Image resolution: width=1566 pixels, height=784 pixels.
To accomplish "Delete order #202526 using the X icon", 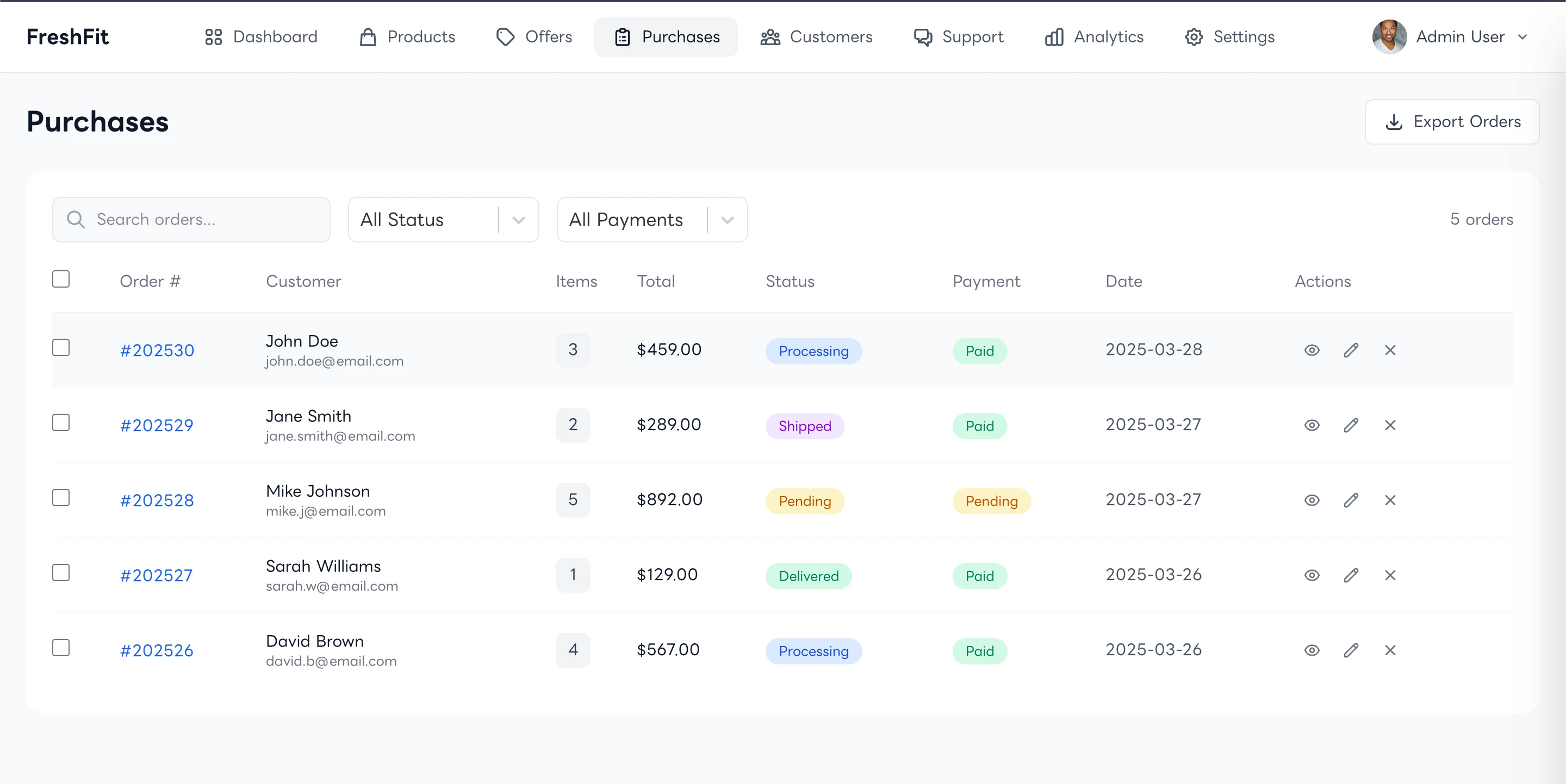I will pos(1390,650).
